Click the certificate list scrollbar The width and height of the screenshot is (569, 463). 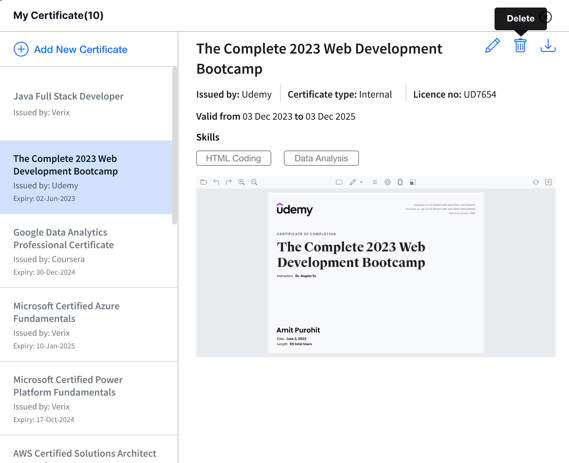[x=175, y=145]
